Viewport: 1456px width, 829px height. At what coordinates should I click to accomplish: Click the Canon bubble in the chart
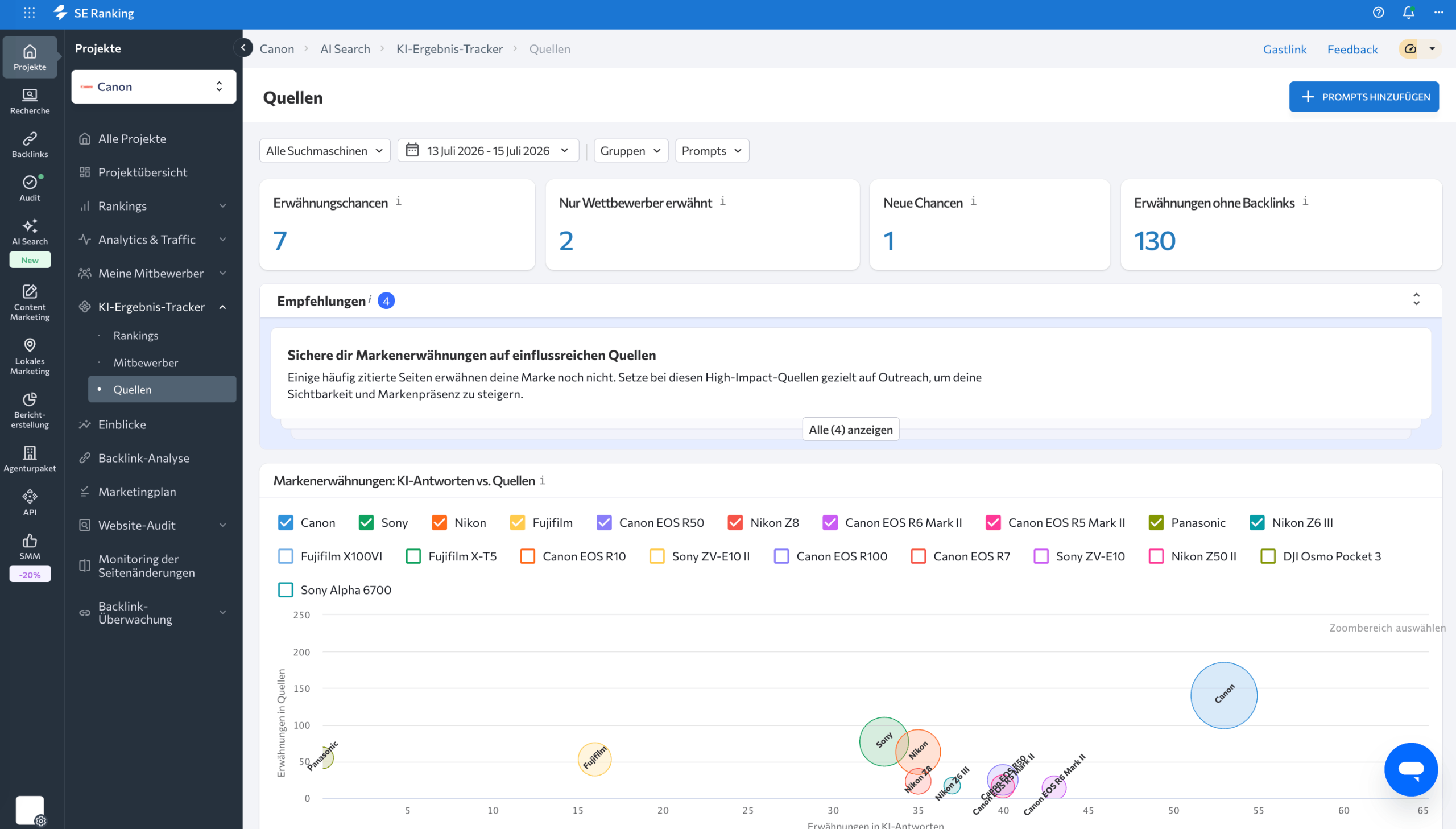coord(1223,695)
